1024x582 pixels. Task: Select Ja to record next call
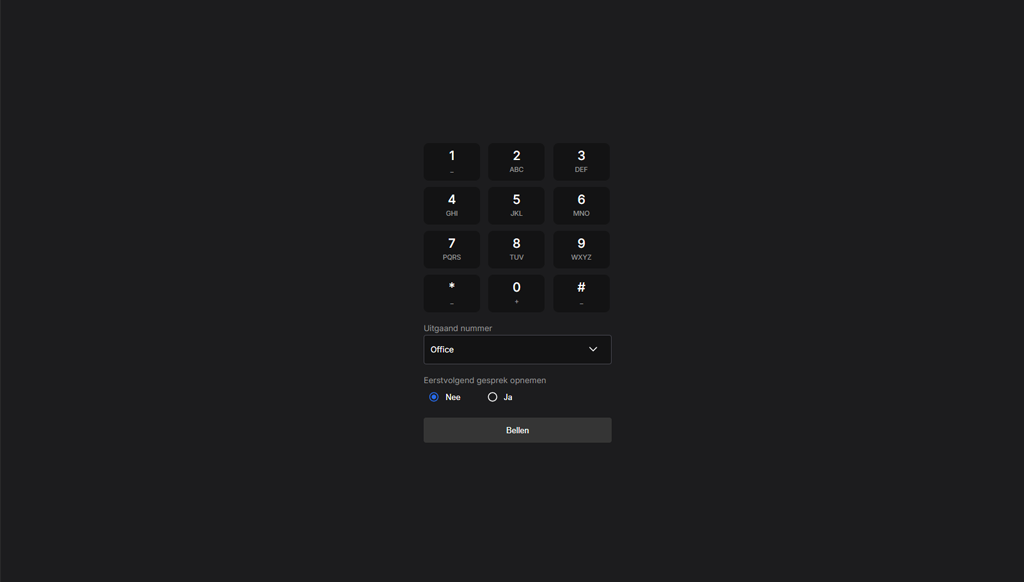pos(492,397)
